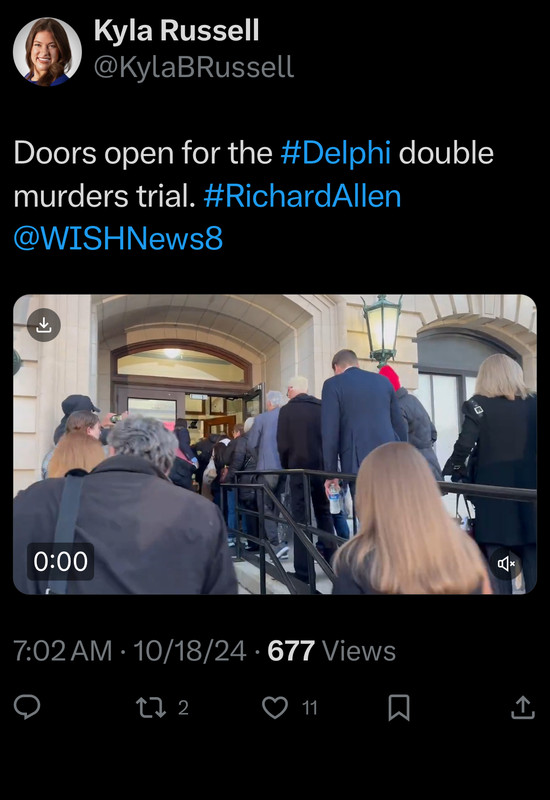Viewport: 550px width, 800px height.
Task: Click the 0:00 video time badge
Action: (60, 562)
